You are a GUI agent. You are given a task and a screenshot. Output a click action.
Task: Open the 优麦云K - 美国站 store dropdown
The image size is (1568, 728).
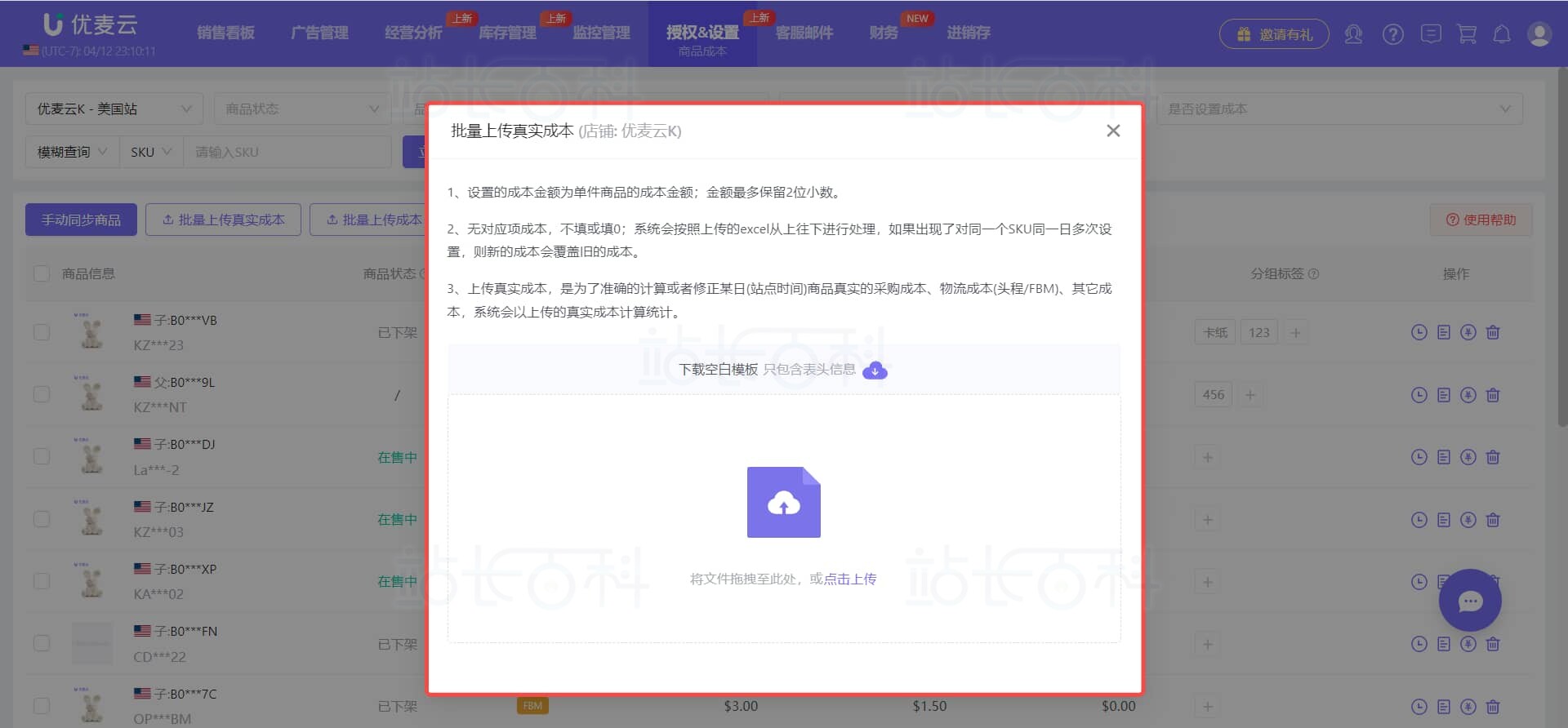(x=114, y=109)
